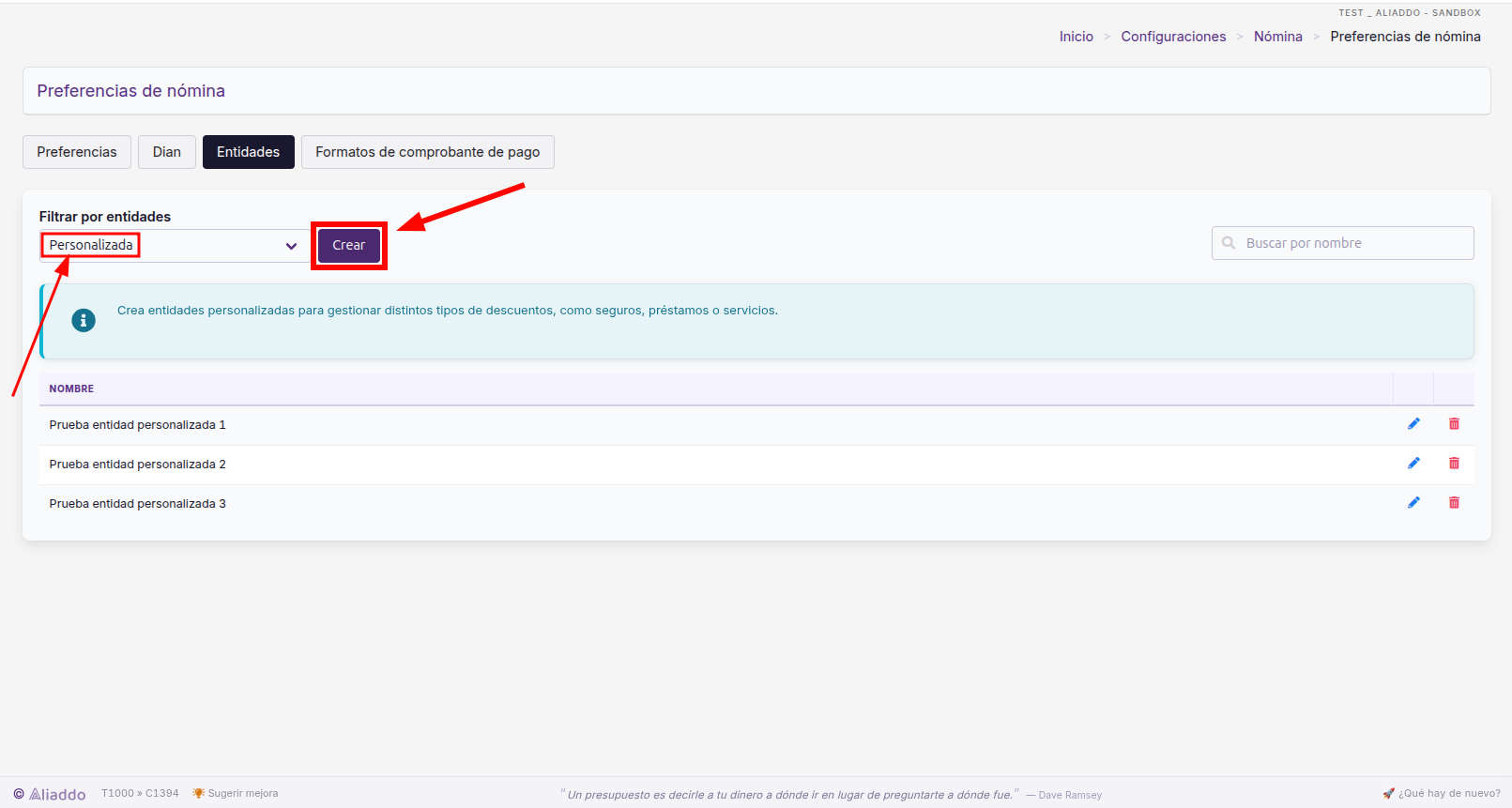Click Sugerir mejora in the footer
Image resolution: width=1512 pixels, height=808 pixels.
(x=236, y=793)
